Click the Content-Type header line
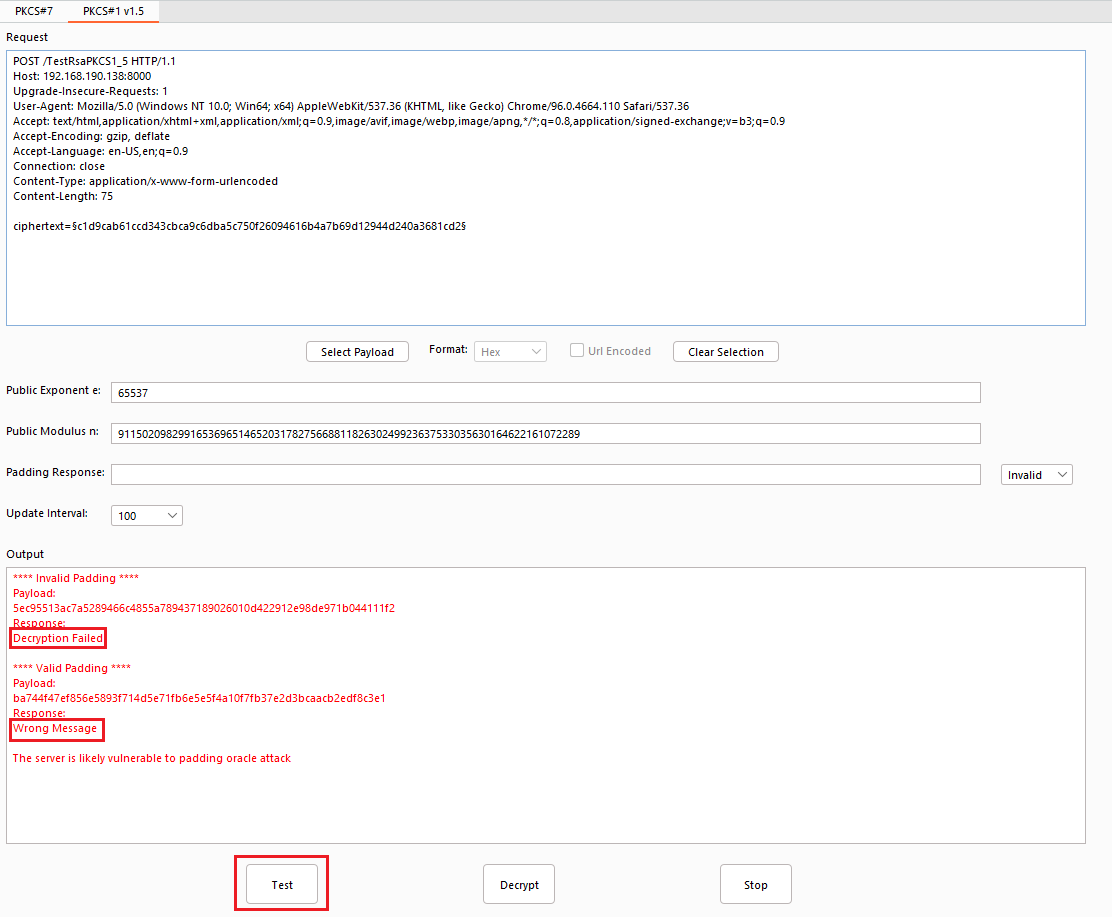This screenshot has height=917, width=1113. (x=146, y=182)
